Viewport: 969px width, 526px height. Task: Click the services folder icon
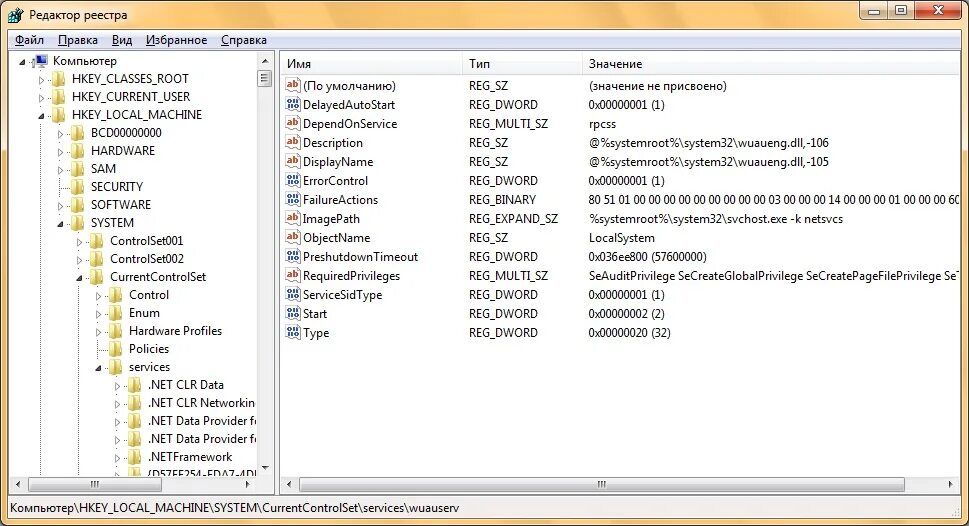click(116, 367)
